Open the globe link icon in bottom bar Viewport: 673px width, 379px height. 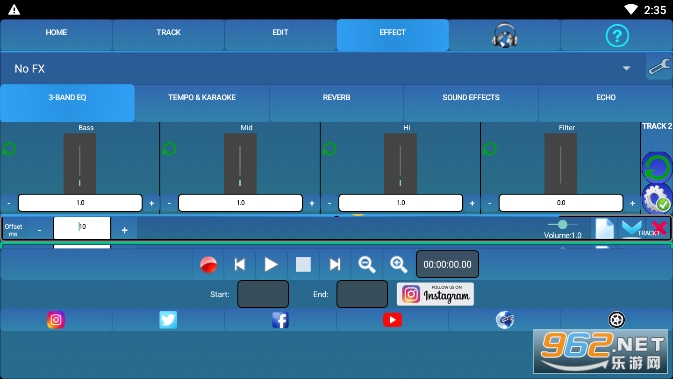tap(505, 320)
